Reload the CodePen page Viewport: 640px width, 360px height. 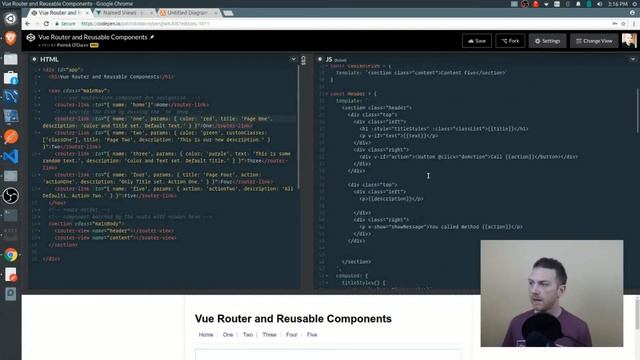tap(46, 24)
